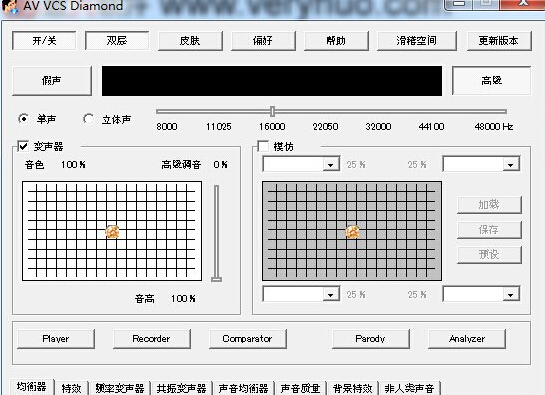Click the 皮肤 skin button
Viewport: 545px width, 395px height.
[x=190, y=41]
